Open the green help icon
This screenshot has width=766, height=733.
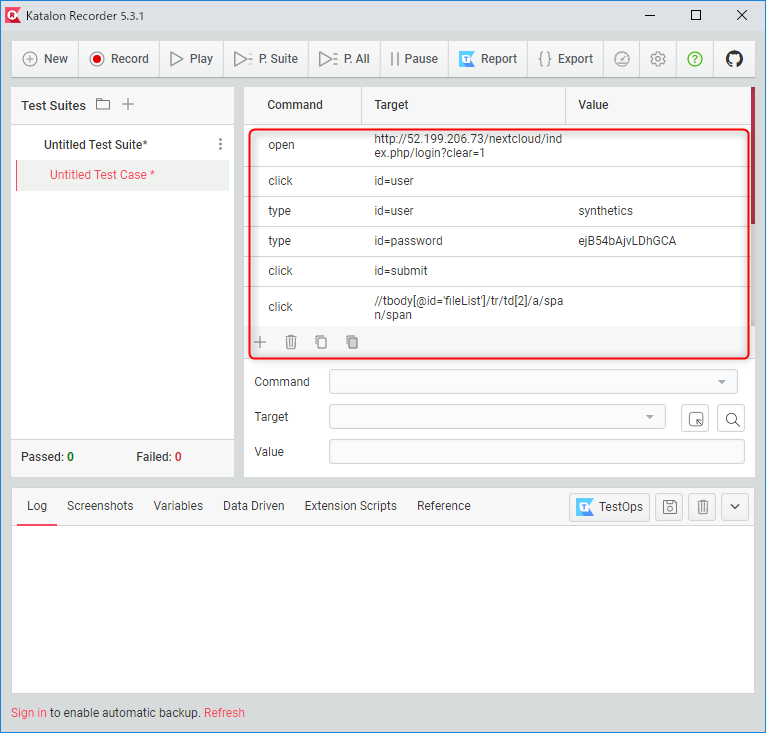click(695, 59)
